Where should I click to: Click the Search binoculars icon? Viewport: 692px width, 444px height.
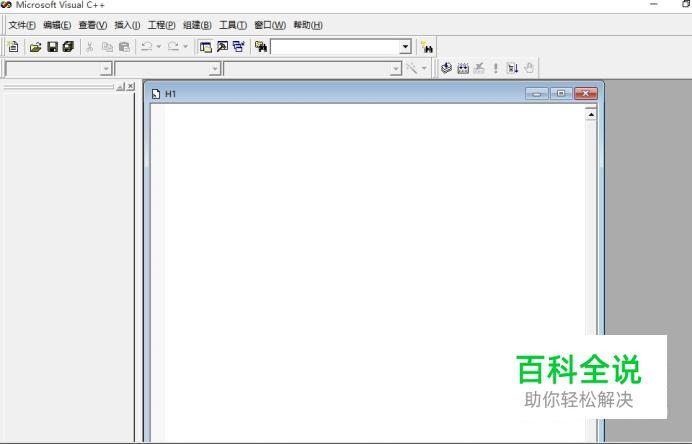pyautogui.click(x=427, y=47)
